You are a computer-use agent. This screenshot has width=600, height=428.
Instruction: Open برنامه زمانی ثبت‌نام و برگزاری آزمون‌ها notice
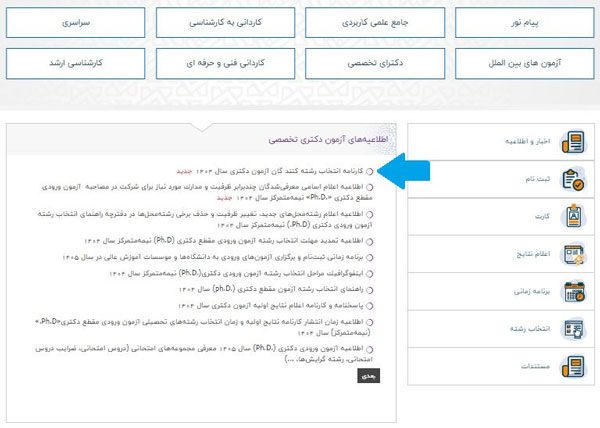pyautogui.click(x=213, y=257)
